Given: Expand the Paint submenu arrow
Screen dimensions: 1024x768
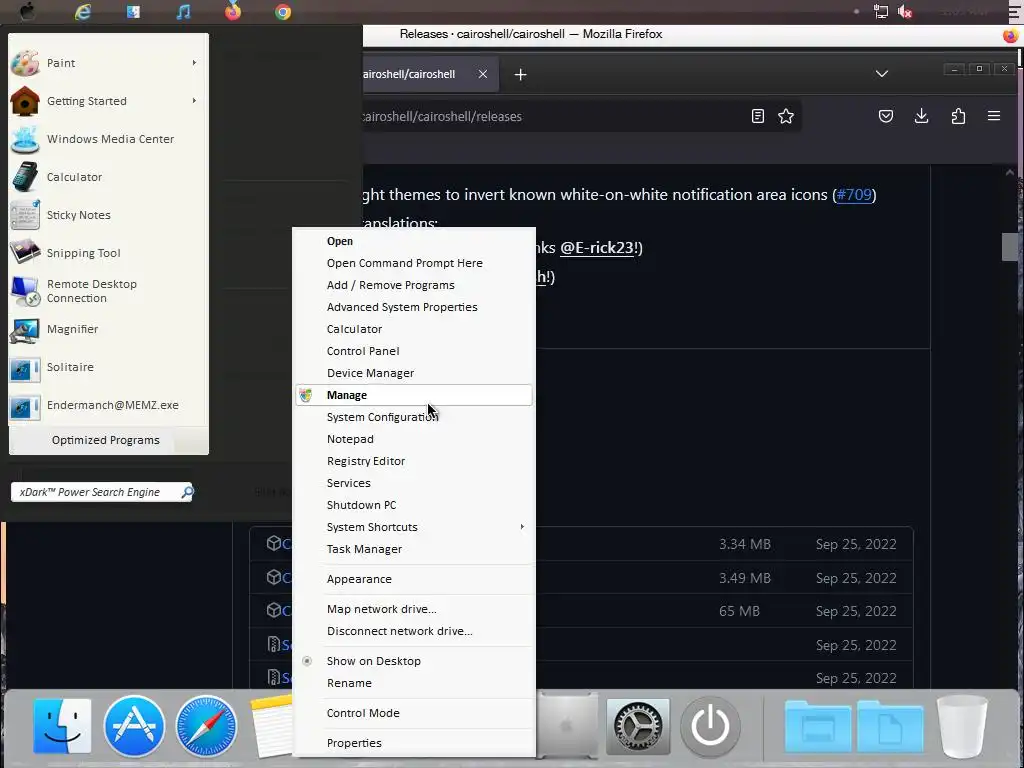Looking at the screenshot, I should 194,63.
